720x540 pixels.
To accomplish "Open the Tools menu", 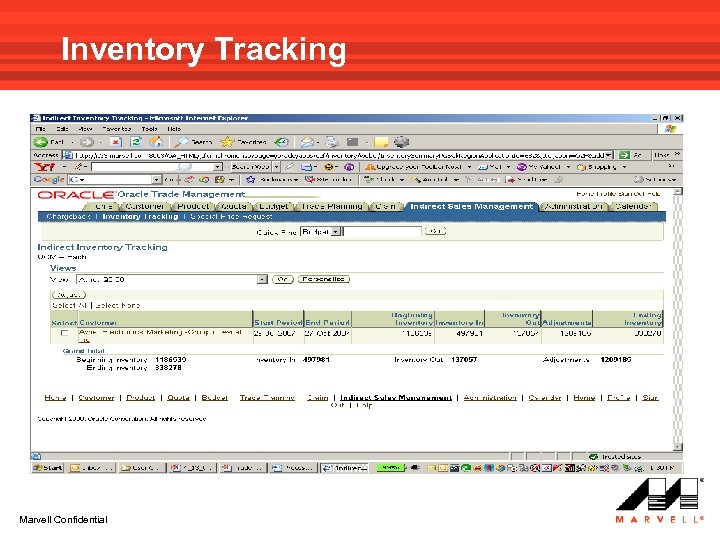I will 149,129.
